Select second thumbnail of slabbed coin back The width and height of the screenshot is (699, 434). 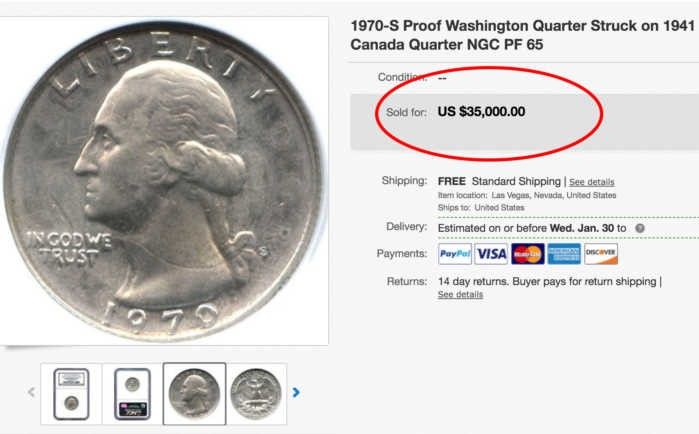click(132, 394)
